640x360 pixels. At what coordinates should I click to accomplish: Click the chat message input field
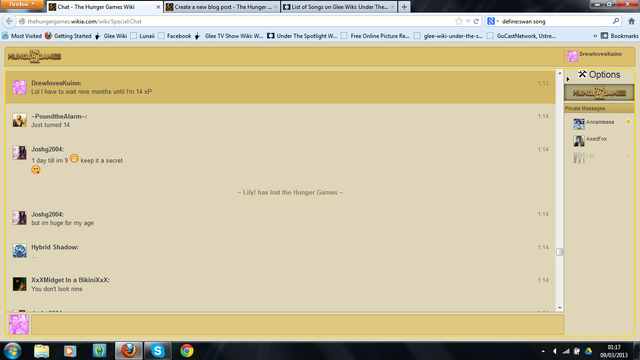click(x=298, y=324)
